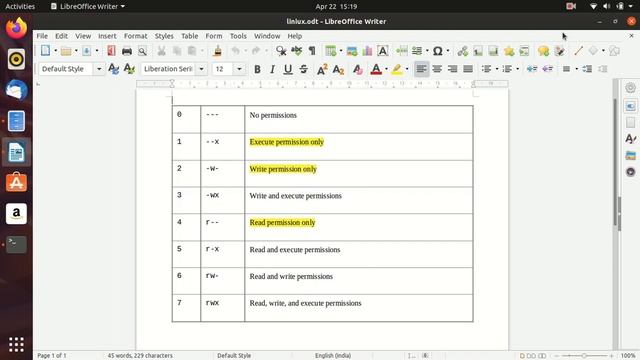Insert a text box
The height and width of the screenshot is (360, 640).
382,51
